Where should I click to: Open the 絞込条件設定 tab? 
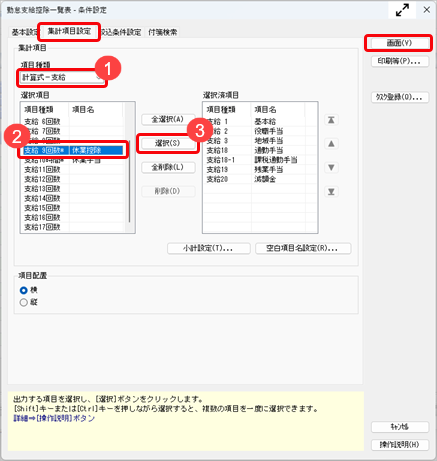121,32
